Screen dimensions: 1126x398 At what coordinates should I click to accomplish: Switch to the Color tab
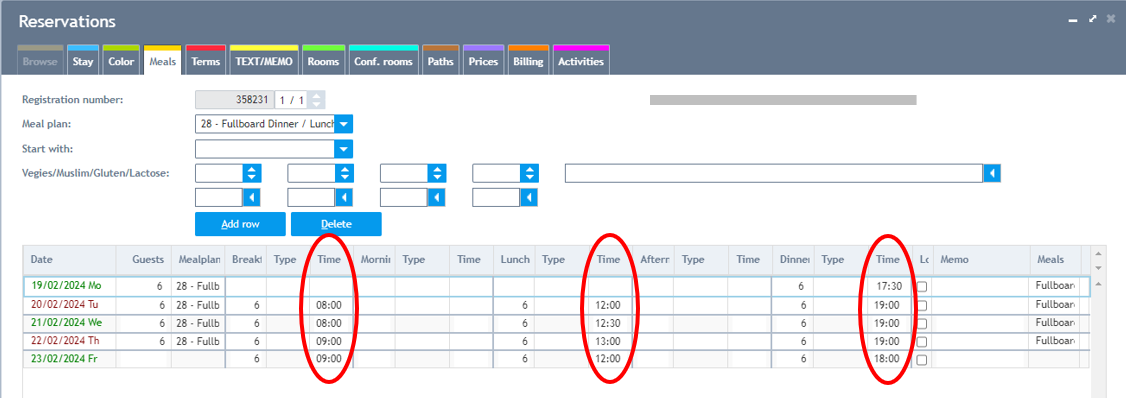pos(121,61)
